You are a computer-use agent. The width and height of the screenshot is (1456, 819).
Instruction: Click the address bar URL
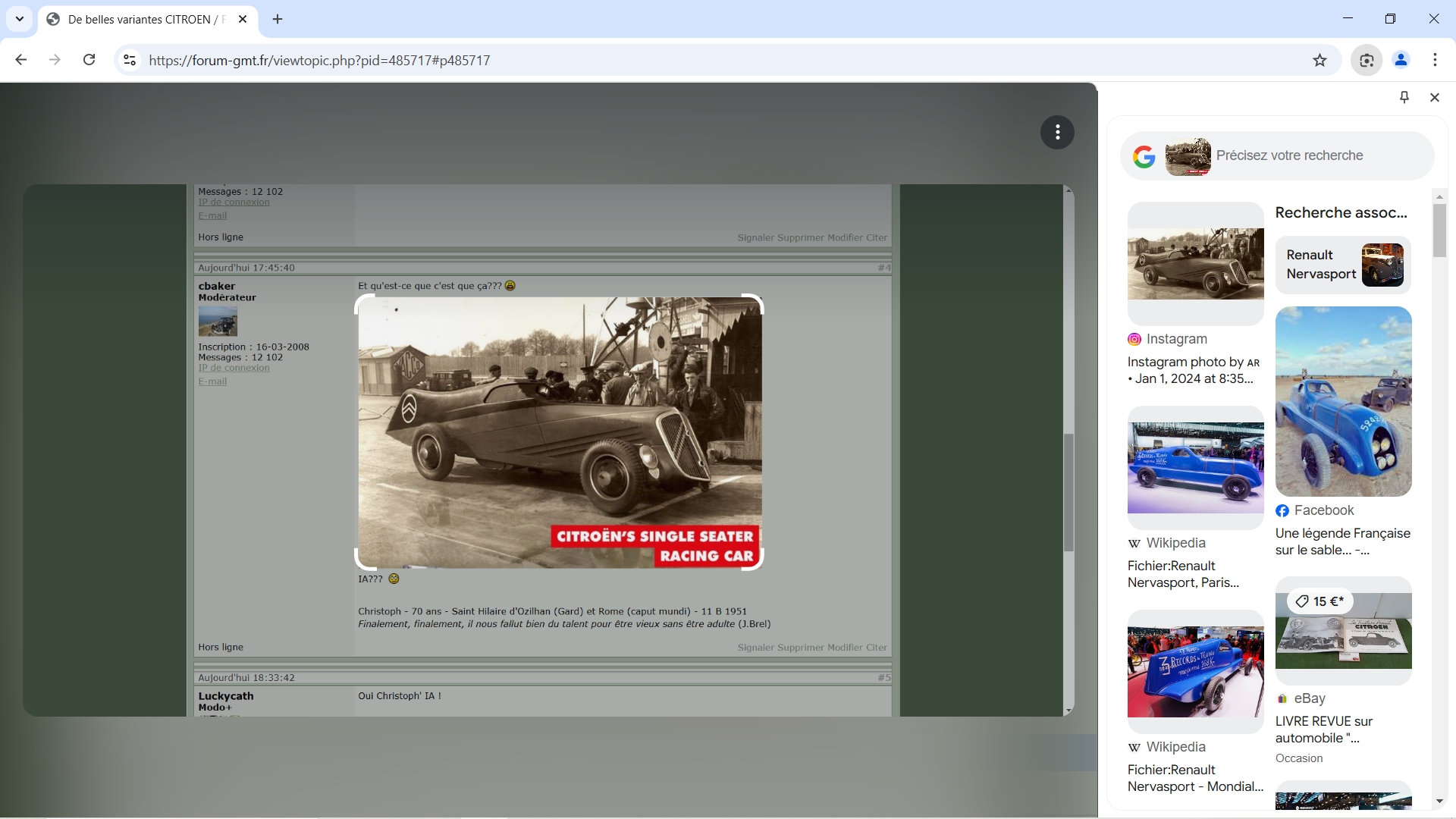pyautogui.click(x=319, y=60)
